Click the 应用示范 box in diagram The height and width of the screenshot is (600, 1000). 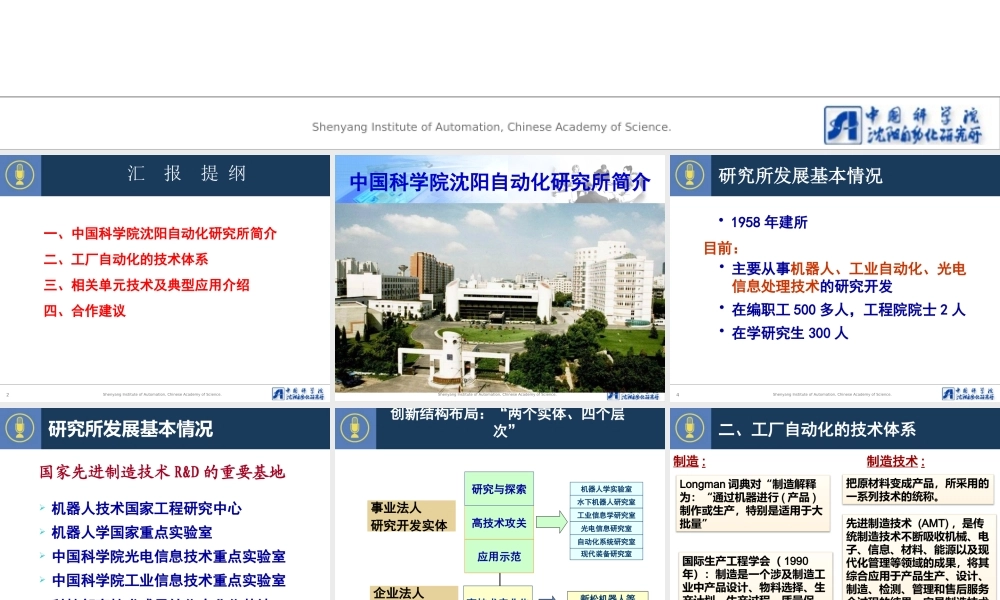(499, 557)
